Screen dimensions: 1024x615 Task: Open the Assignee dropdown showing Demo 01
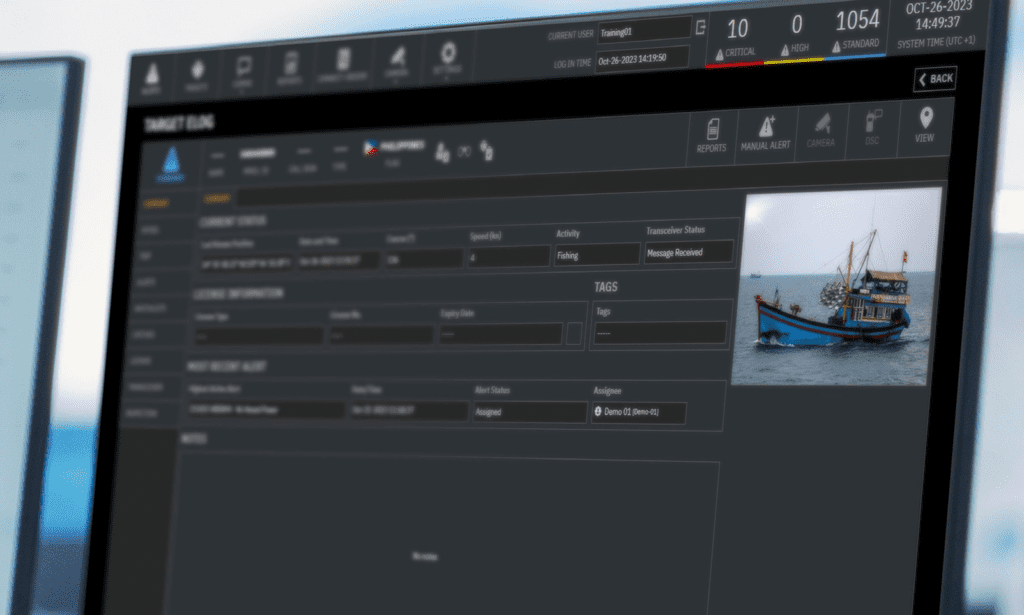click(637, 412)
